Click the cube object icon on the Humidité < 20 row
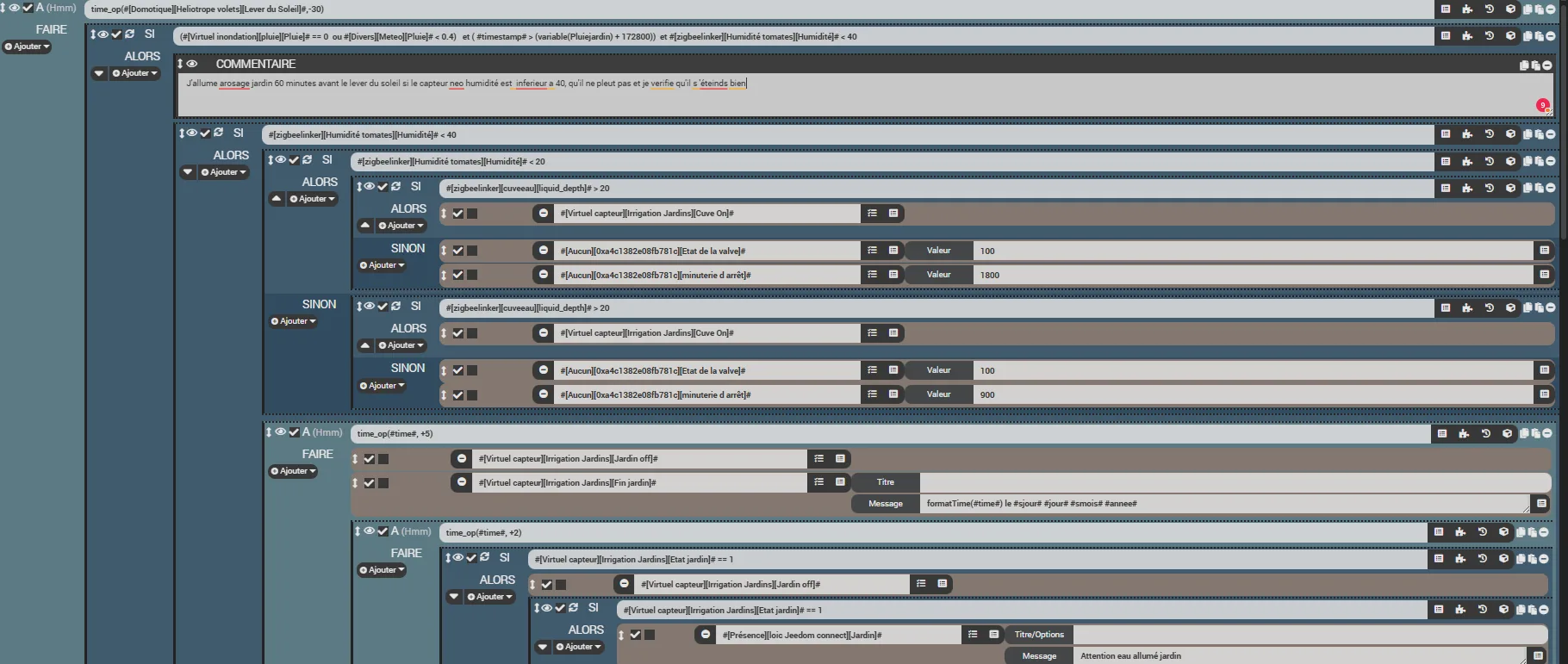Screen dimensions: 1568x664 pos(1510,161)
